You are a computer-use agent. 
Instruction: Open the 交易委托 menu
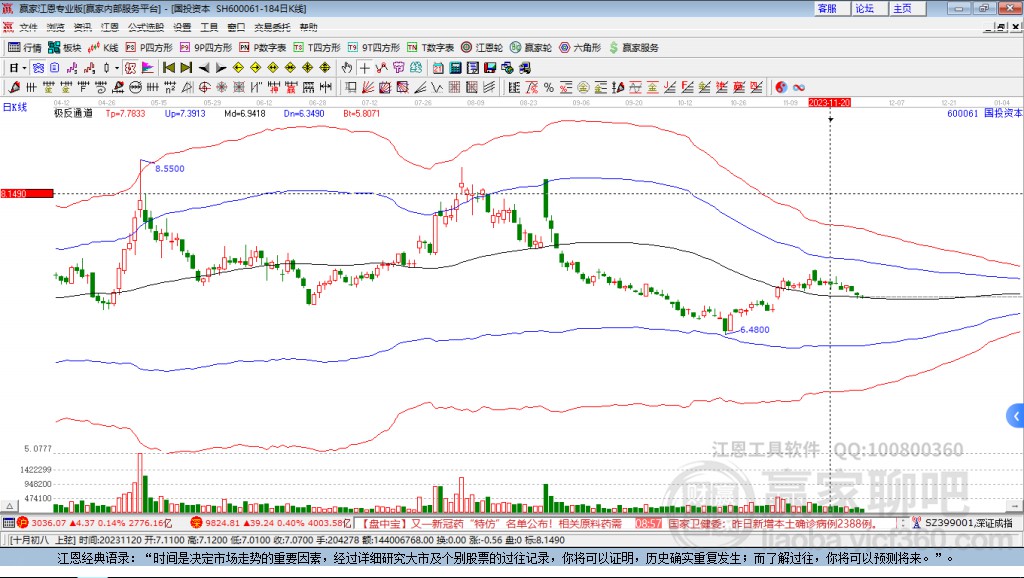pyautogui.click(x=272, y=27)
